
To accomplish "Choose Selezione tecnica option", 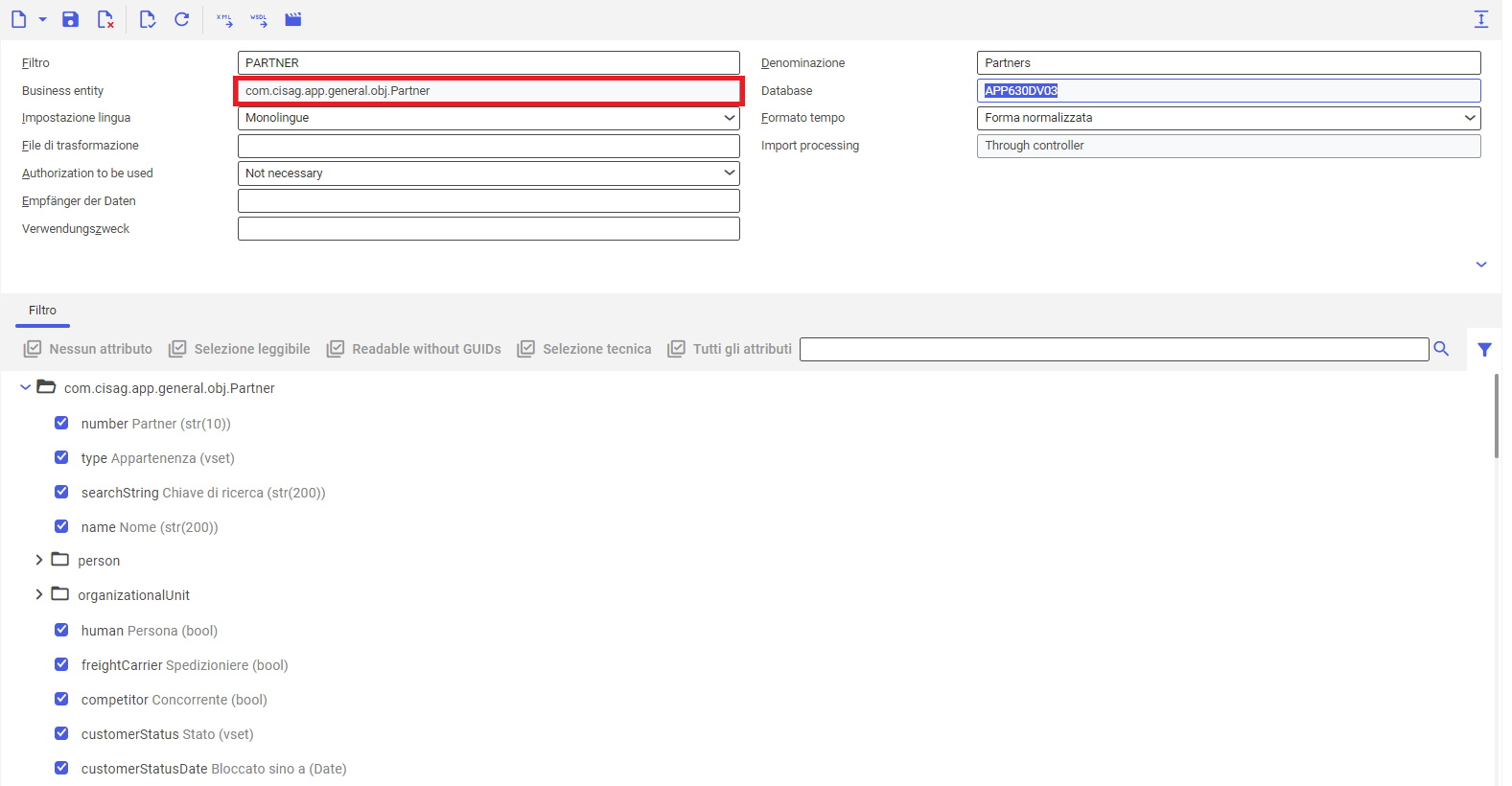I will [x=584, y=349].
